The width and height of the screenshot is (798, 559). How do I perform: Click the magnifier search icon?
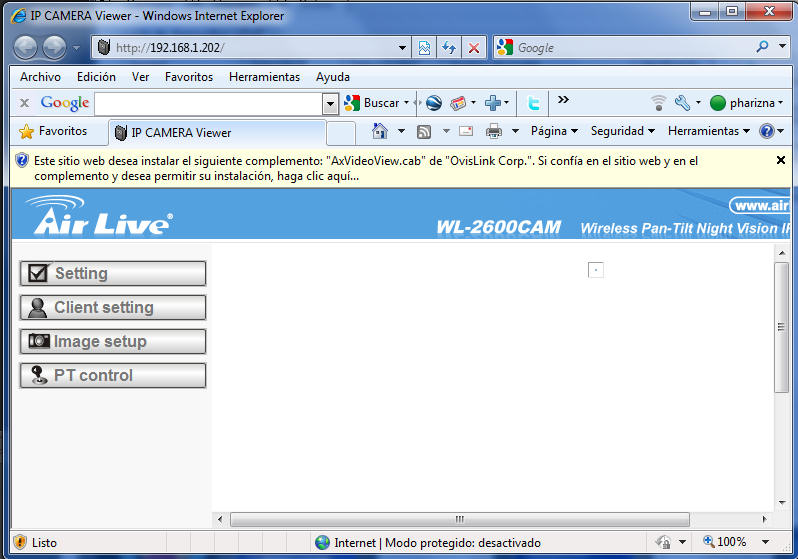pyautogui.click(x=762, y=47)
